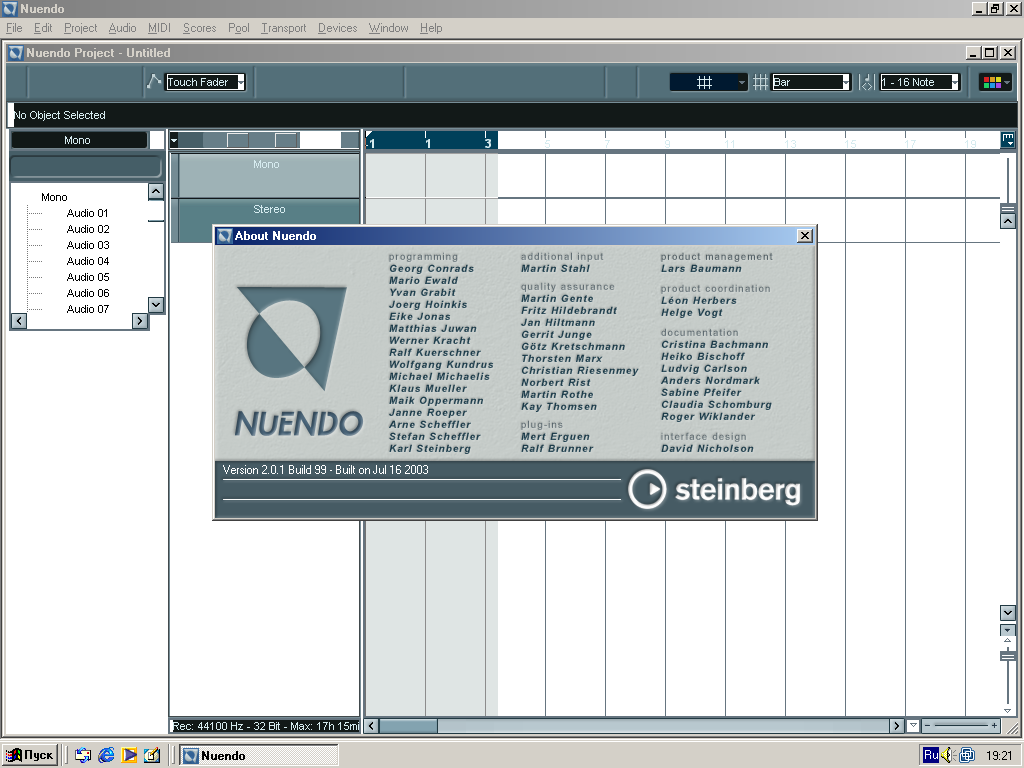Close the About Nuendo dialog
Screen dimensions: 1024x768
click(x=804, y=236)
